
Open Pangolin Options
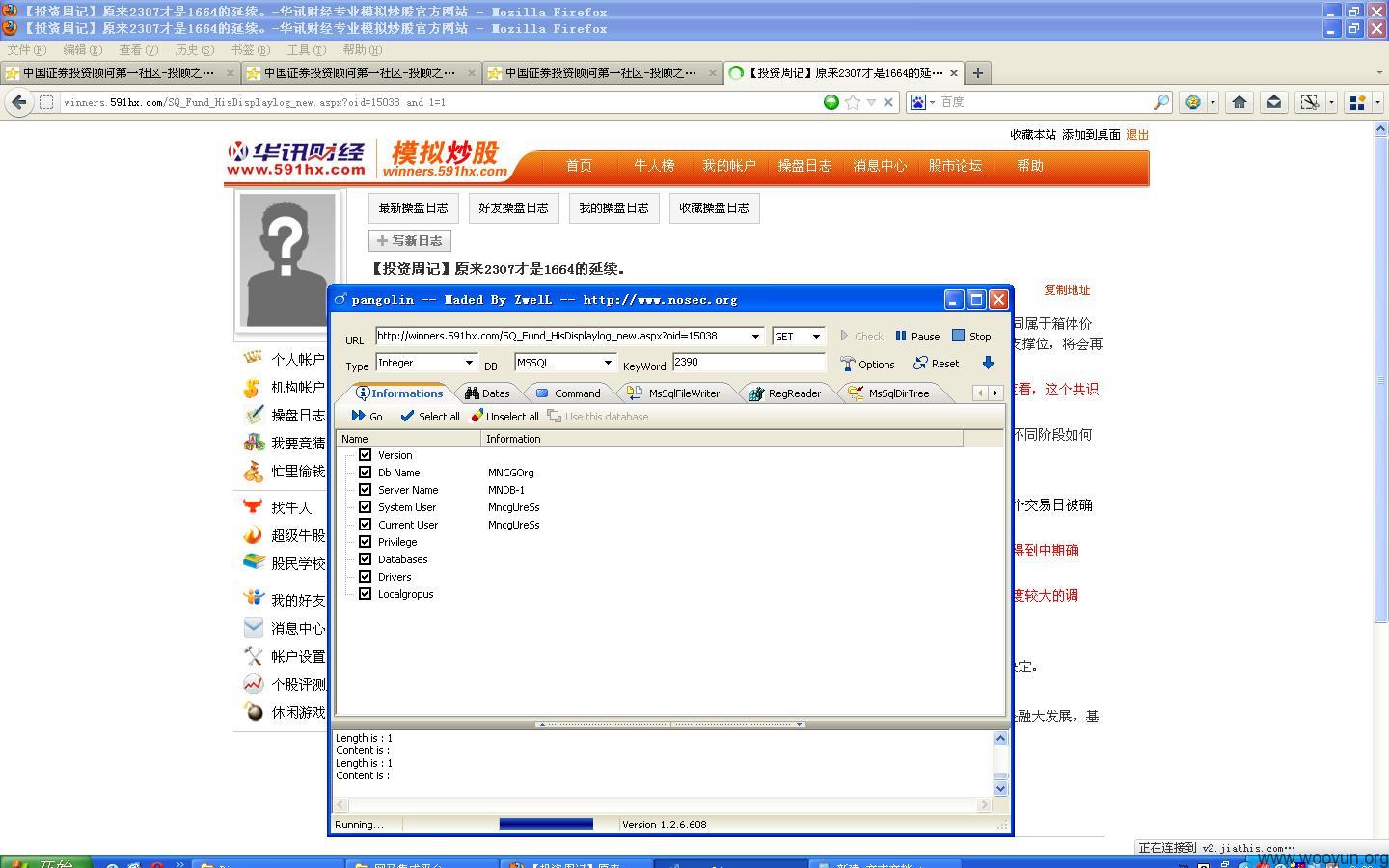tap(867, 364)
